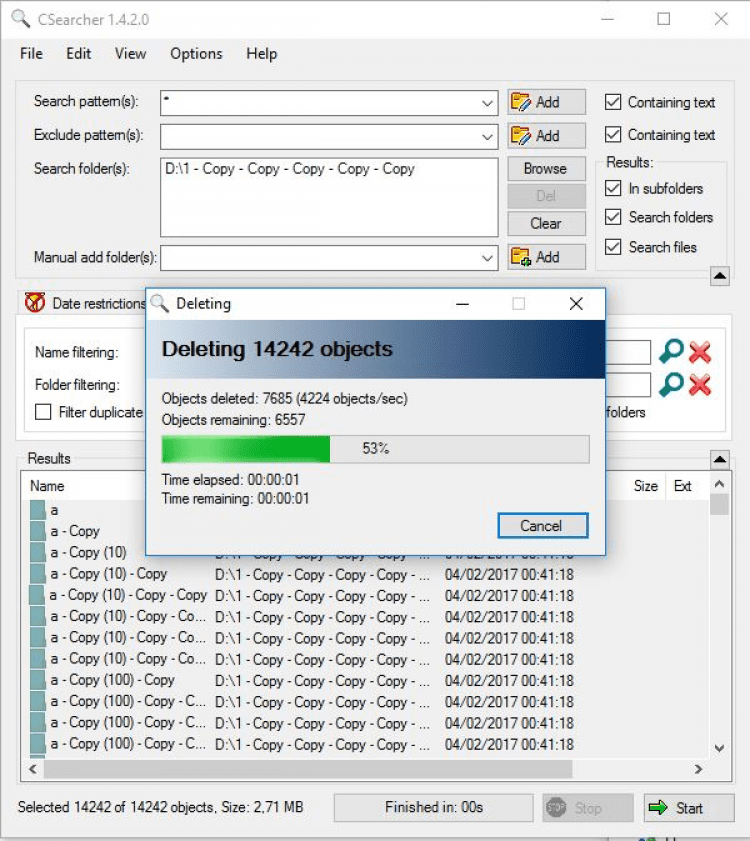Click the red X beside Name filtering
Screen dimensions: 750x841
(x=700, y=352)
